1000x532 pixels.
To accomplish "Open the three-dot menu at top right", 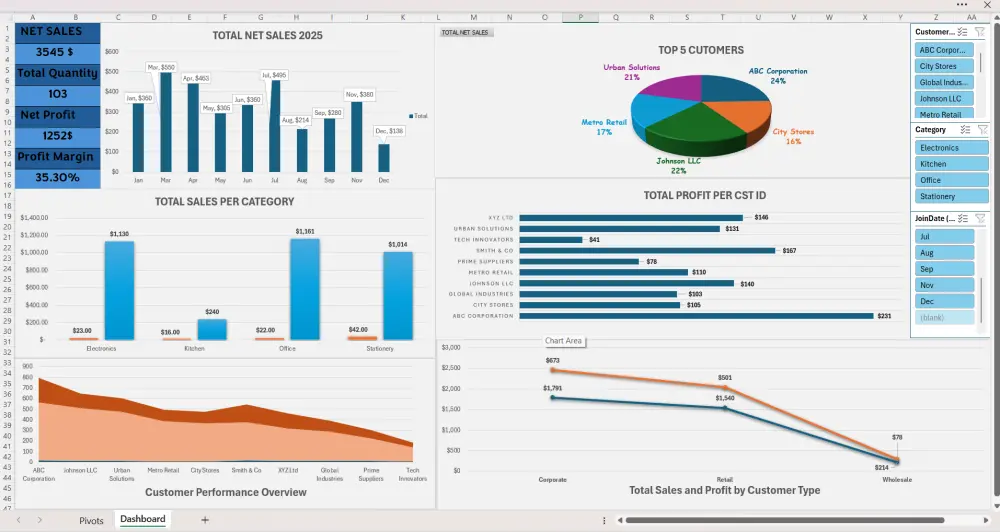I will pyautogui.click(x=962, y=4).
